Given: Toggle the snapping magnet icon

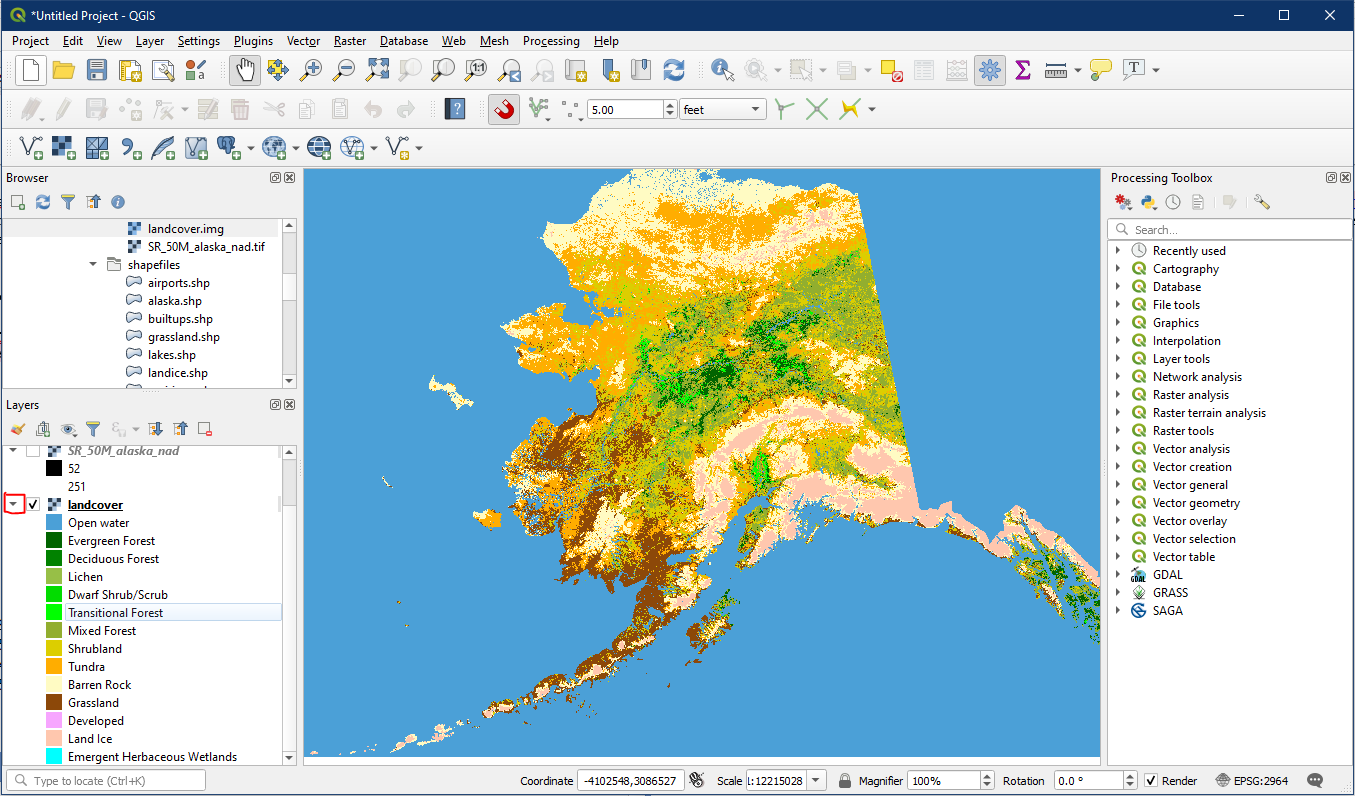Looking at the screenshot, I should [504, 109].
